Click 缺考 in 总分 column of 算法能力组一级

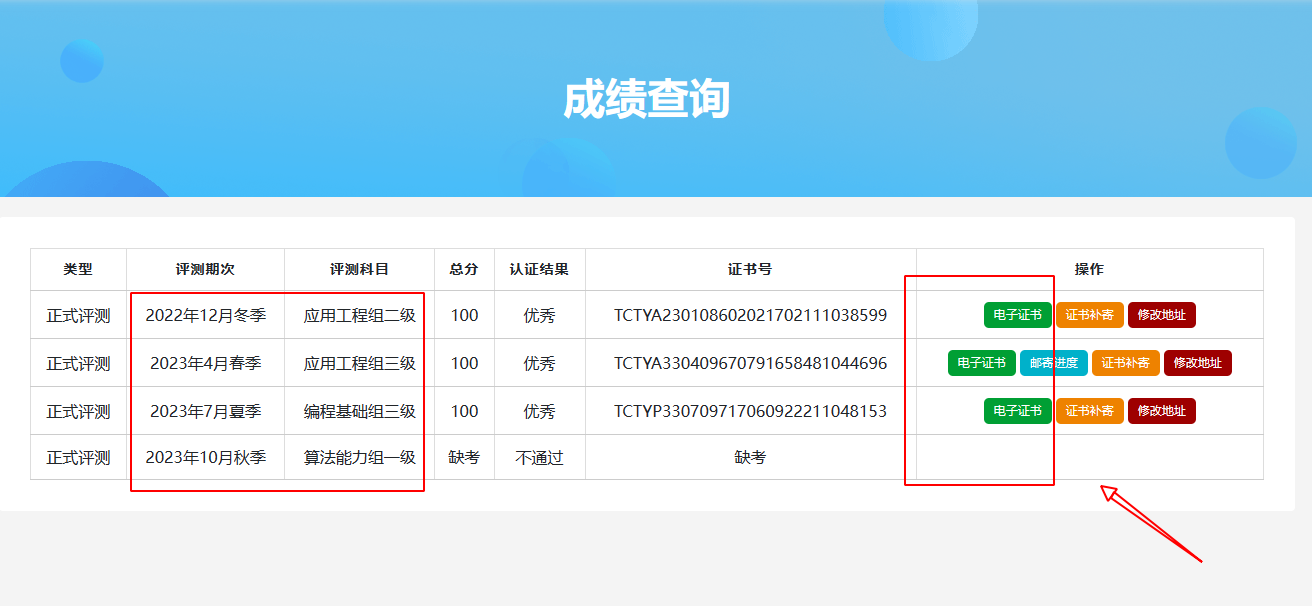(464, 457)
